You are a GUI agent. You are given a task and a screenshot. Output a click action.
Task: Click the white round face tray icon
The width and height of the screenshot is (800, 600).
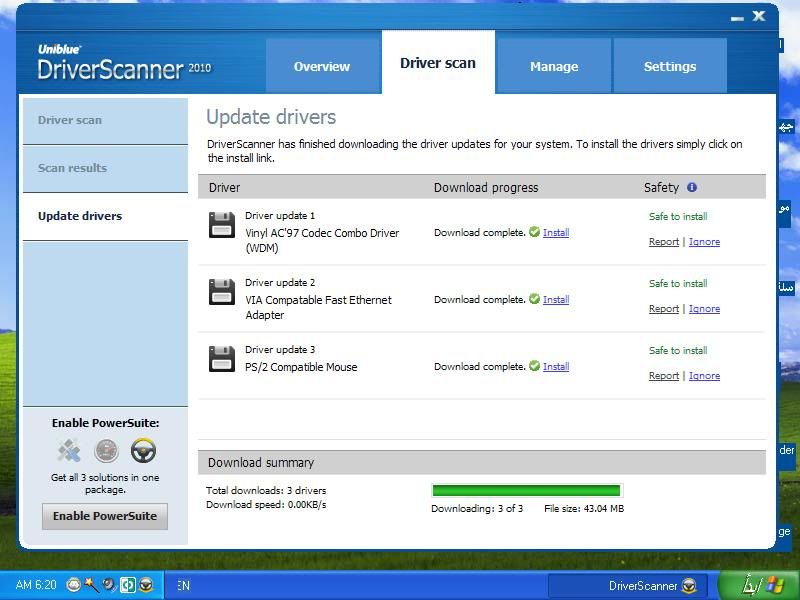[74, 585]
